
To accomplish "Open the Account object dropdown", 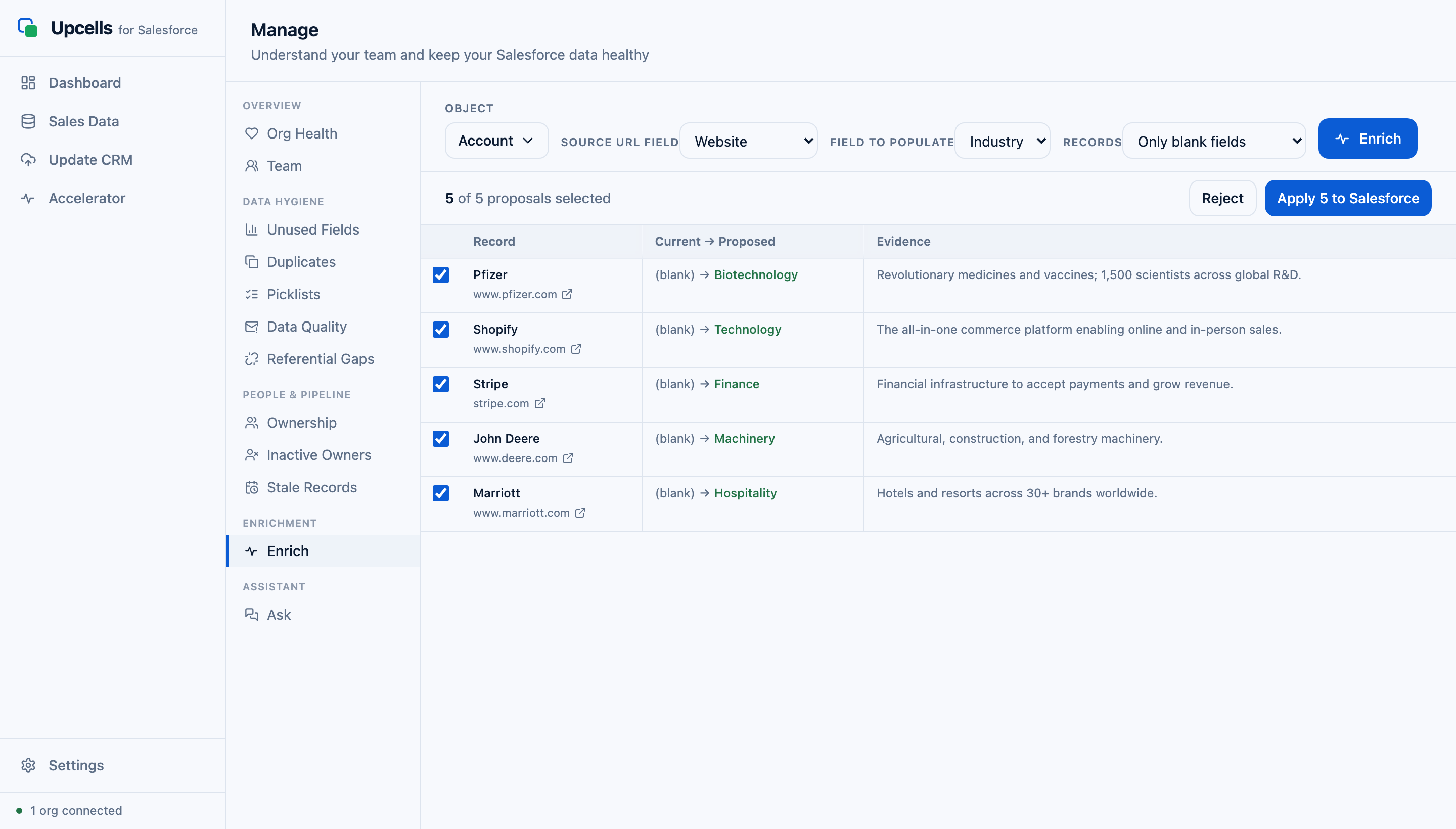I will pyautogui.click(x=496, y=141).
